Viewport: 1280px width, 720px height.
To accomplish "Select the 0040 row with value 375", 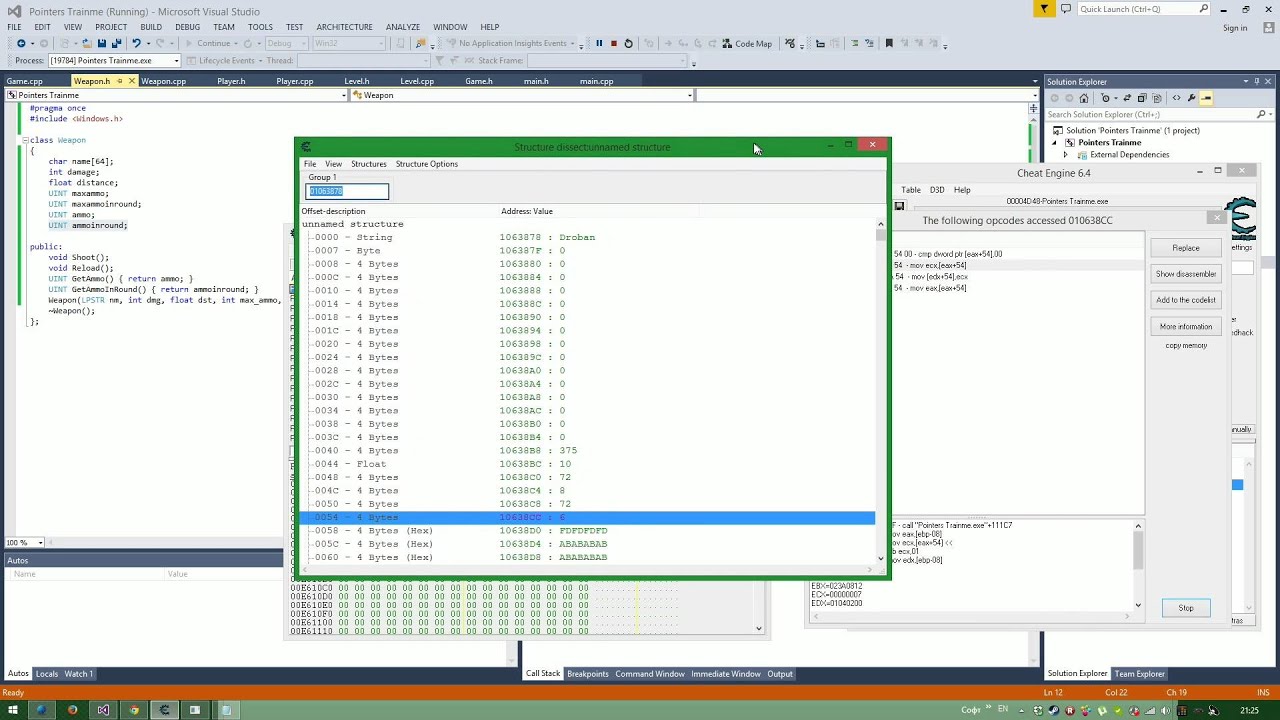I will [587, 450].
